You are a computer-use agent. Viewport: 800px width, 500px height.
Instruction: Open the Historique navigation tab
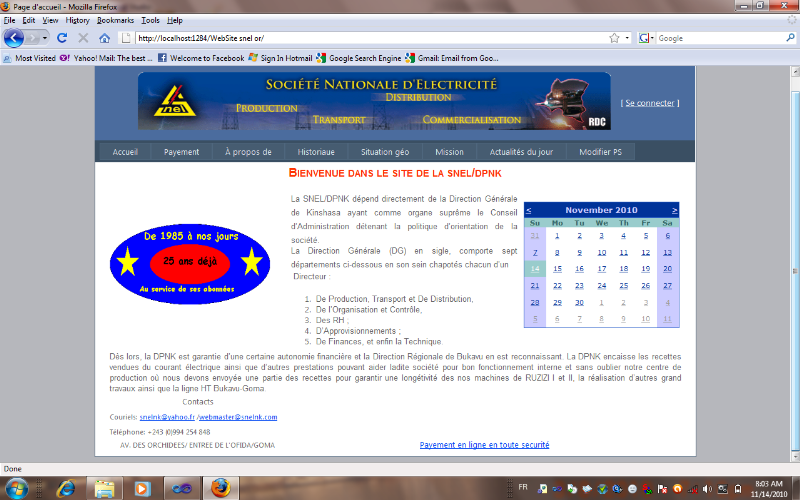[316, 152]
